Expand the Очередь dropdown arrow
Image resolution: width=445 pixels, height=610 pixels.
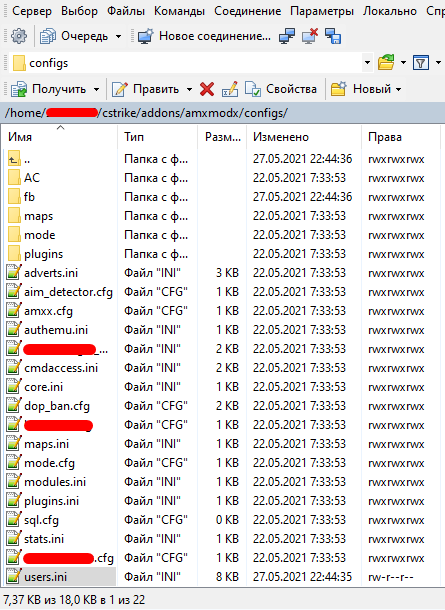click(118, 37)
